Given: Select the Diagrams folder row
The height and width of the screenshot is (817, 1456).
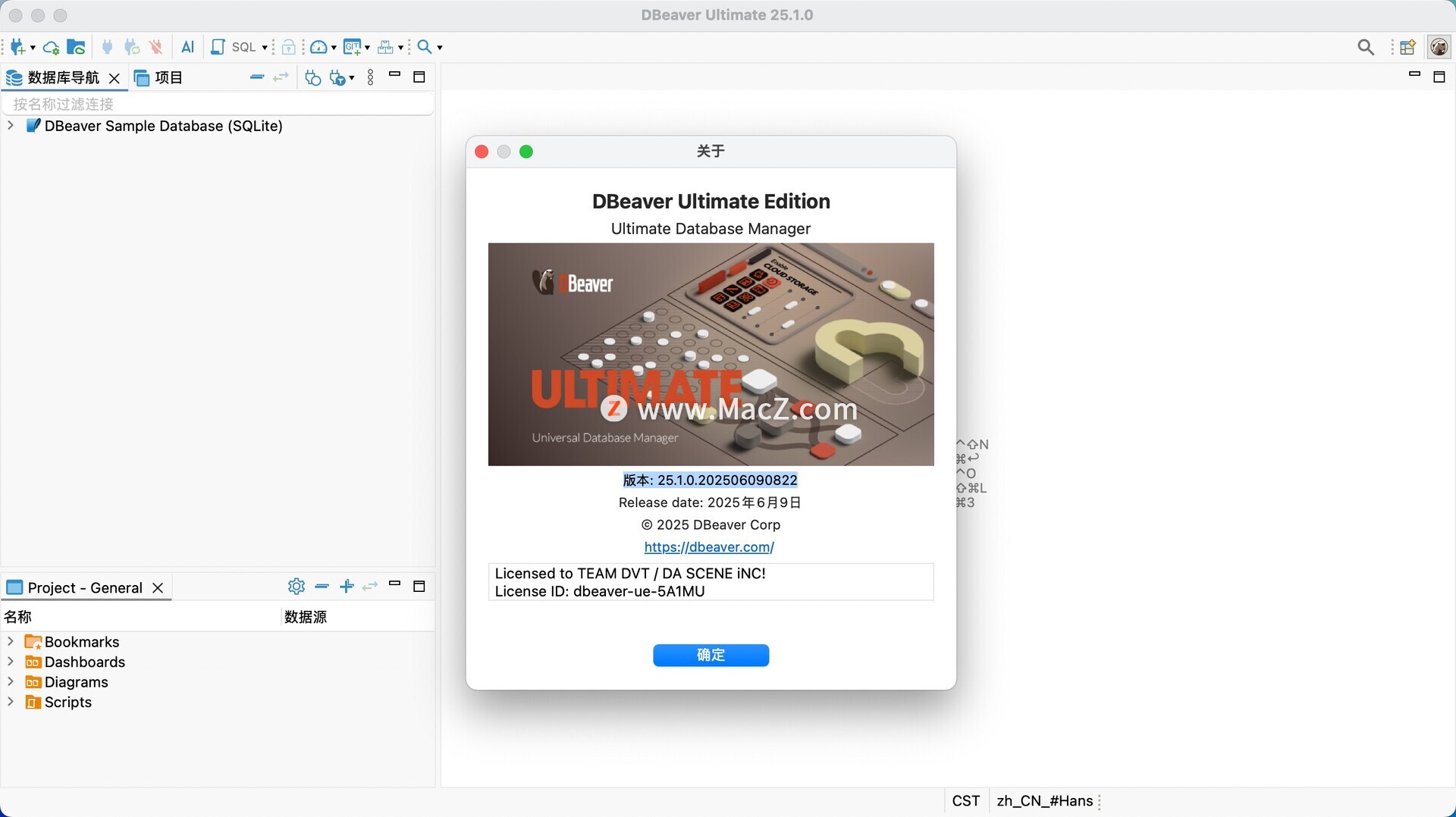Looking at the screenshot, I should click(67, 682).
